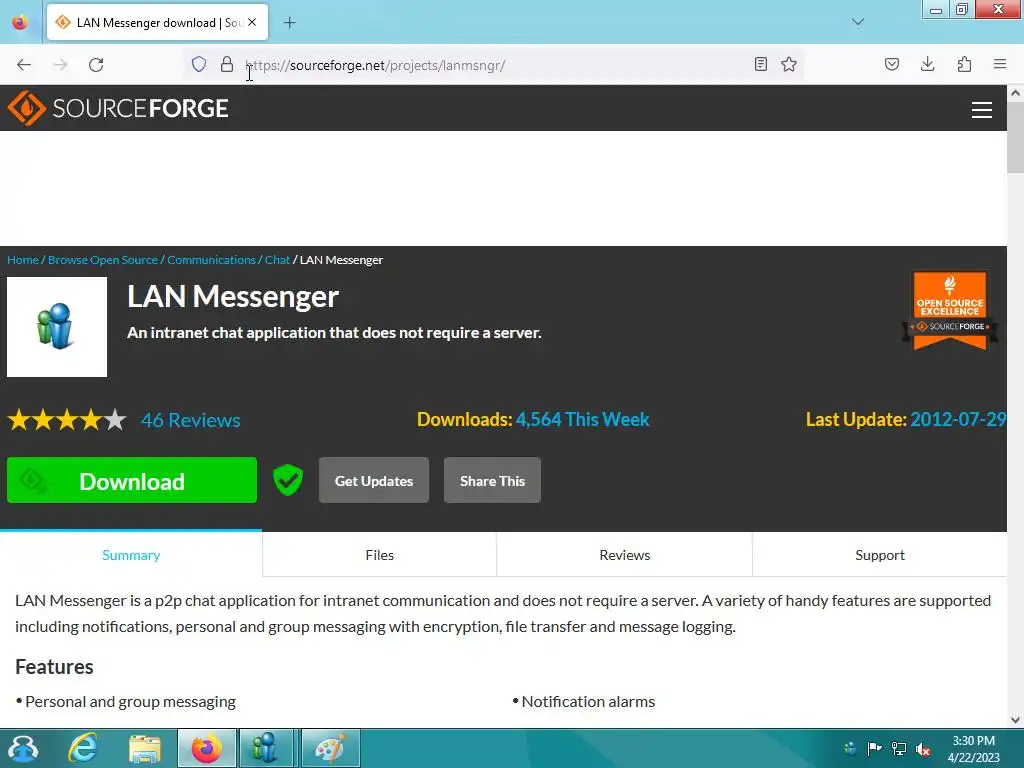This screenshot has width=1024, height=768.
Task: Open the Paint taskbar icon
Action: click(x=330, y=748)
